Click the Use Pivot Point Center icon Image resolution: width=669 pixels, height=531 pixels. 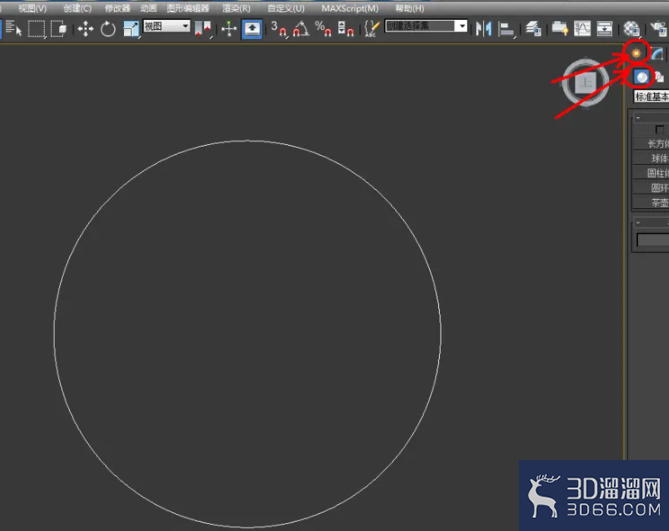tap(203, 29)
